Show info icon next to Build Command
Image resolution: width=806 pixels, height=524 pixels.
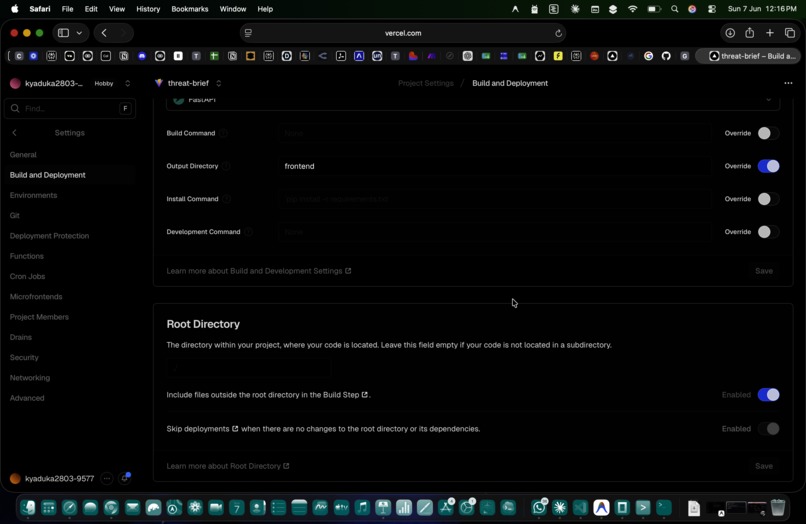tap(224, 133)
